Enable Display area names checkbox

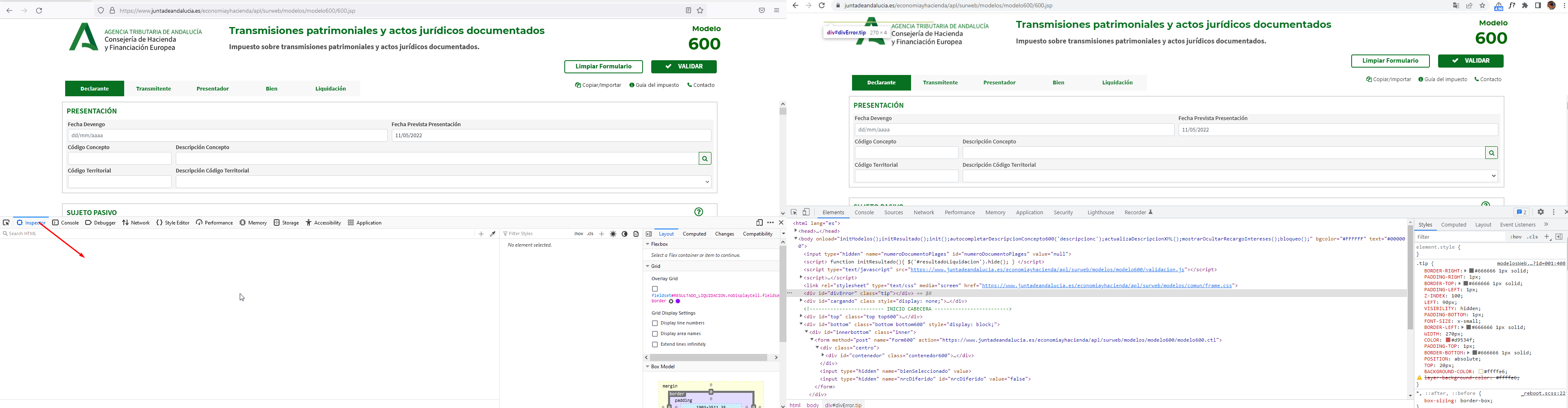point(655,334)
